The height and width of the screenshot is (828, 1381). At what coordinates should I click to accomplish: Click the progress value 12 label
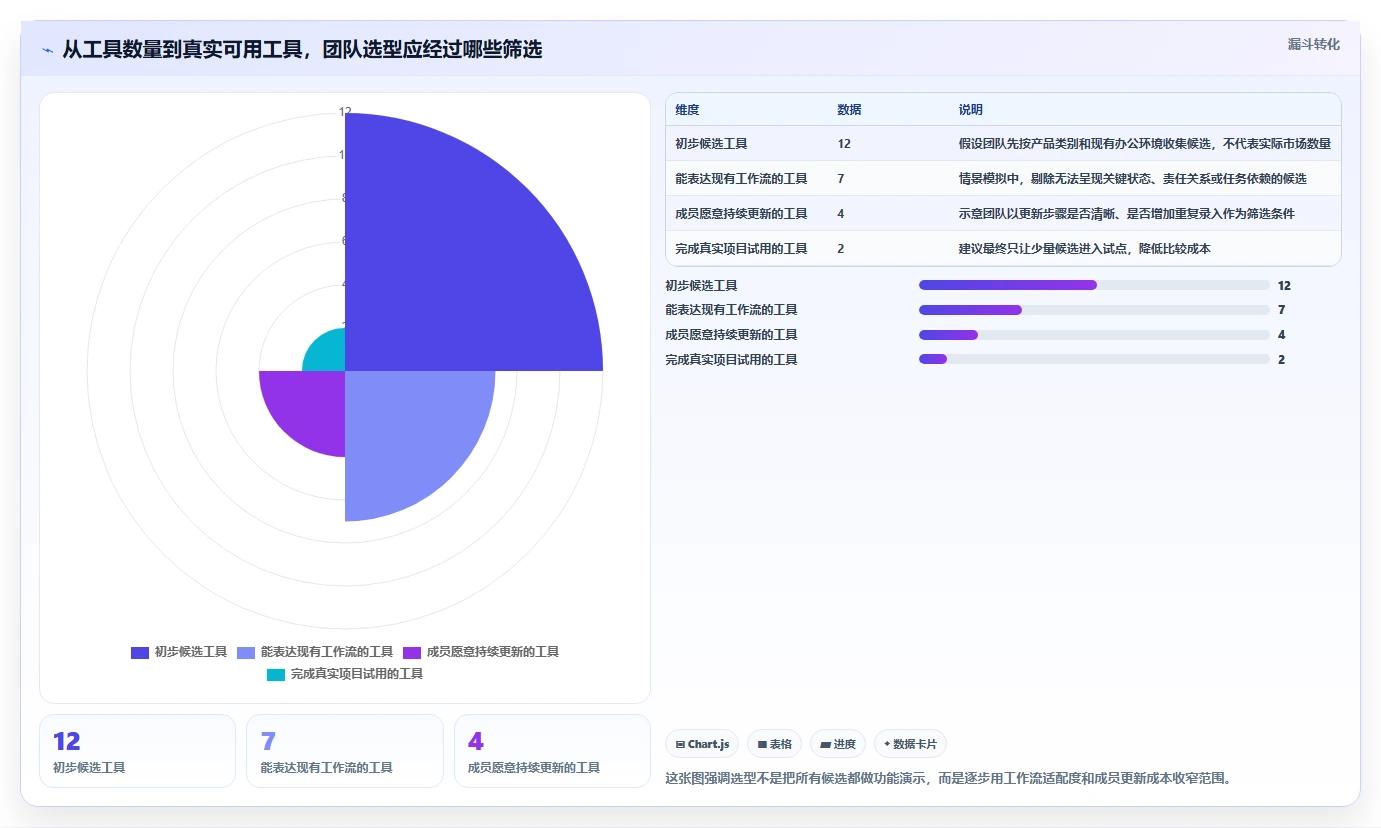[x=1284, y=286]
